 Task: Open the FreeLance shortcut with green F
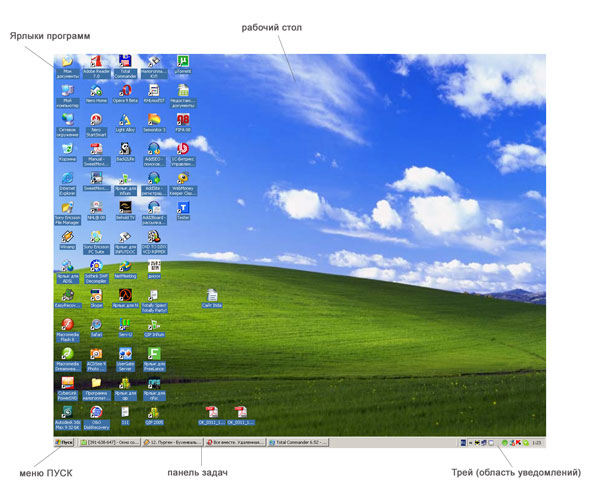click(x=154, y=359)
